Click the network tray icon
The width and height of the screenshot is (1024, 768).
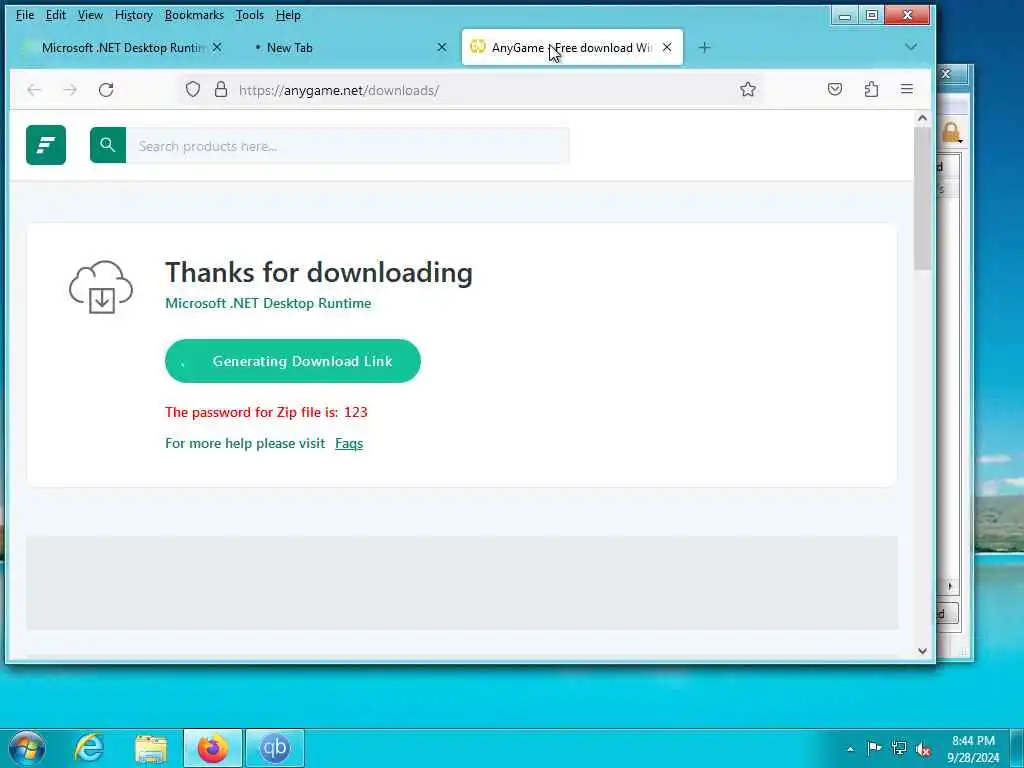(899, 748)
